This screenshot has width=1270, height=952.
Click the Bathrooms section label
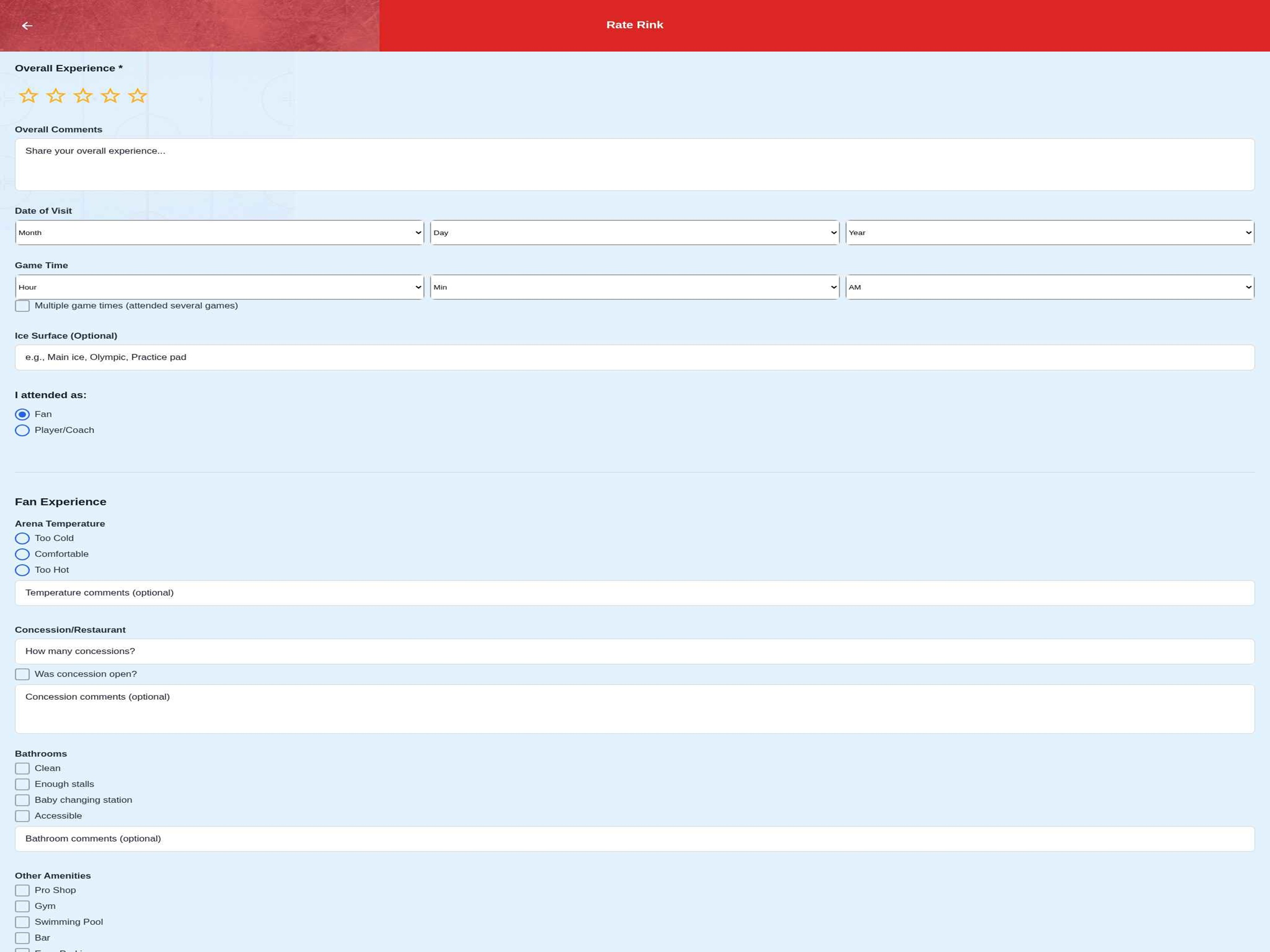(41, 754)
